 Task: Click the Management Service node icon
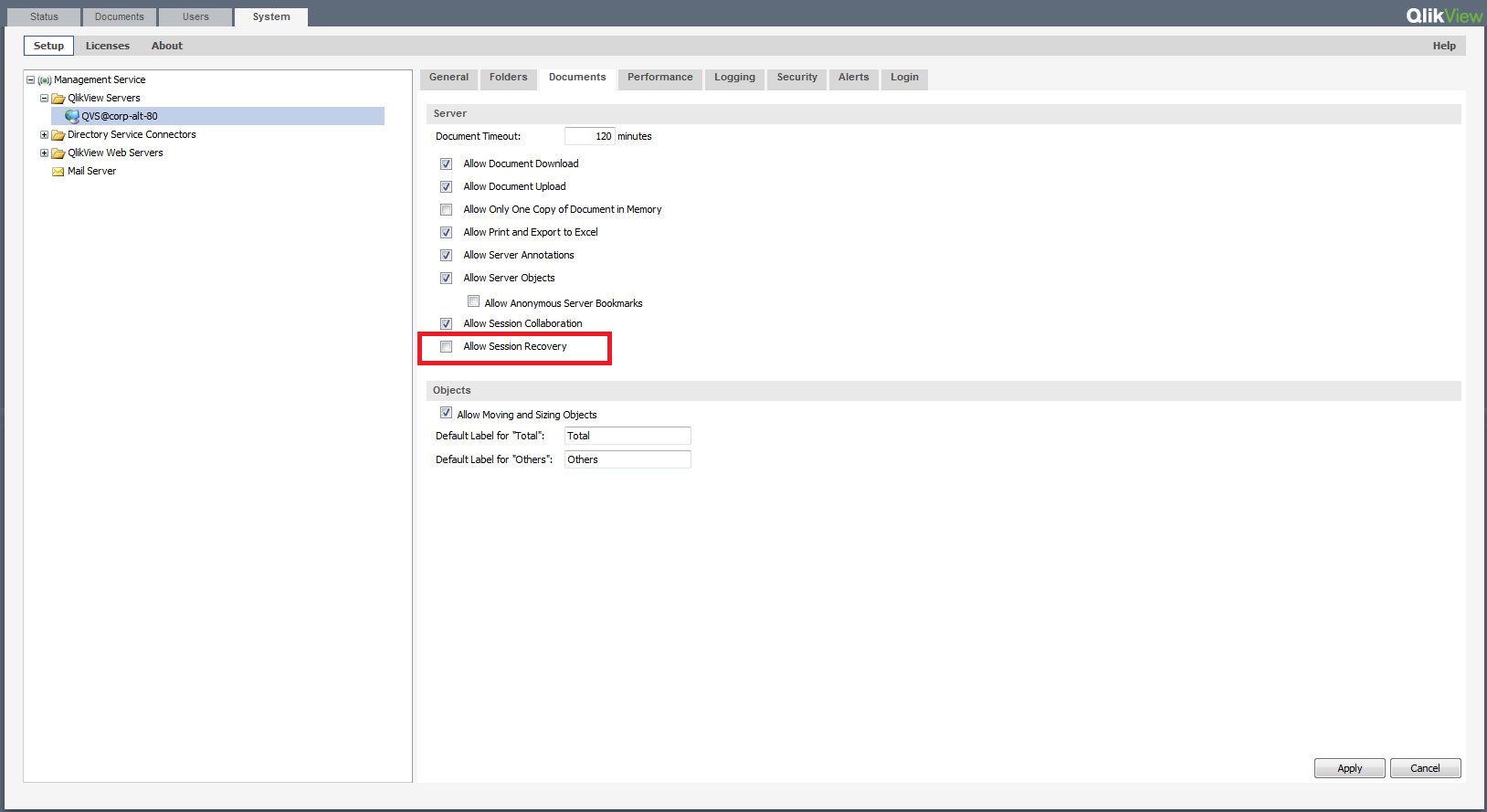pos(44,80)
